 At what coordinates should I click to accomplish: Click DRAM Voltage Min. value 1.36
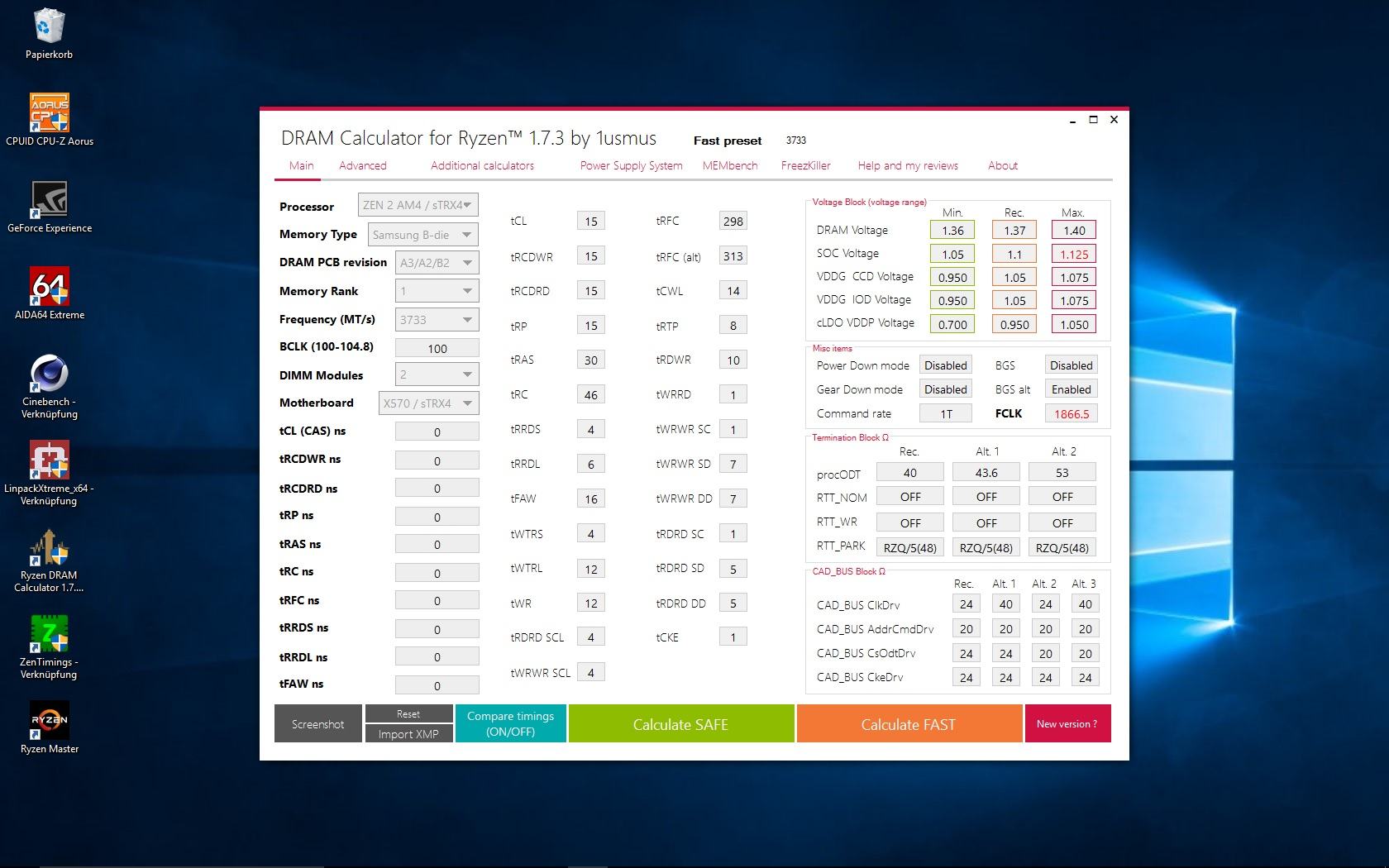[952, 230]
